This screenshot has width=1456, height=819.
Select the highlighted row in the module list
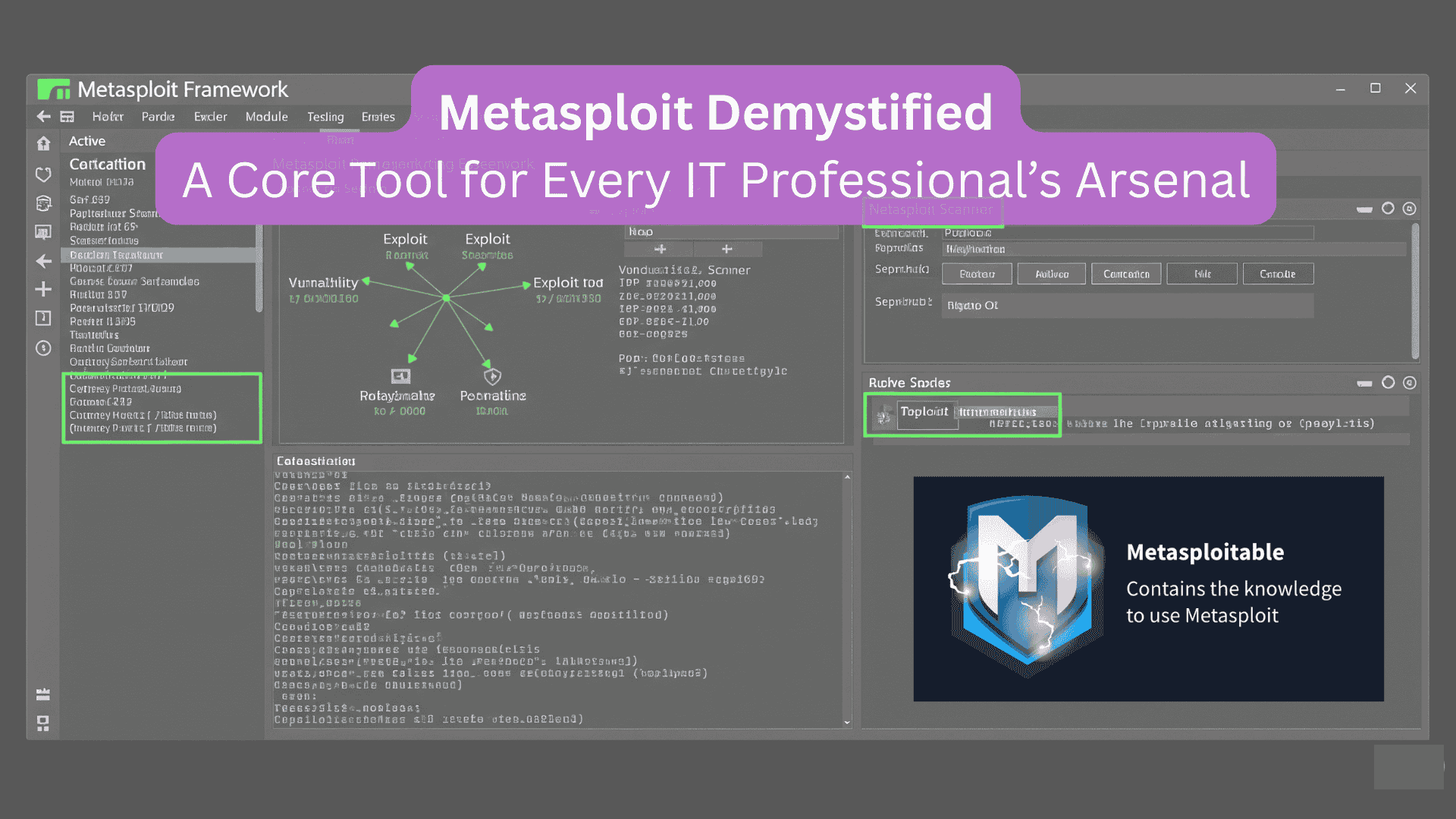click(158, 255)
